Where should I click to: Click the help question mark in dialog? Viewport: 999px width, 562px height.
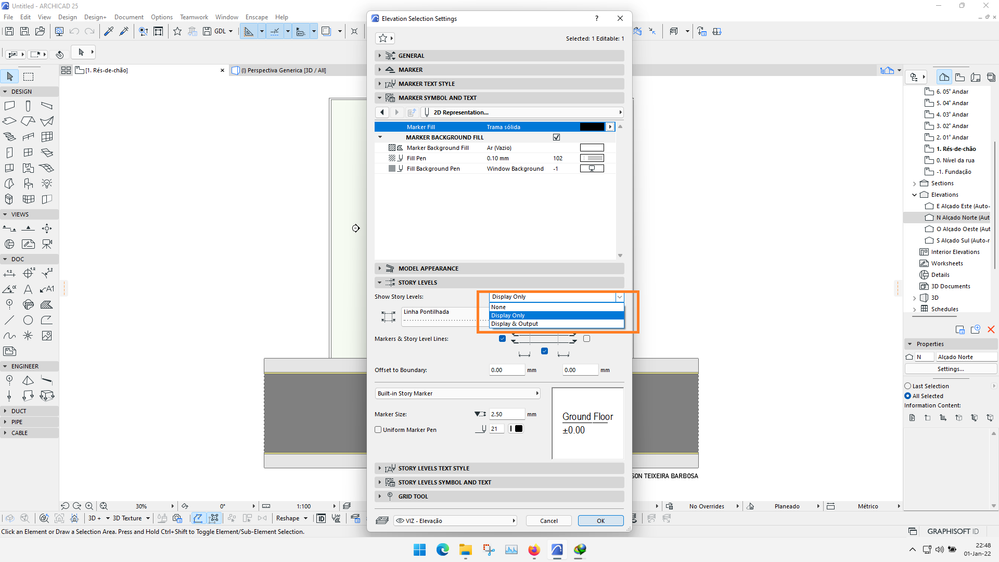click(596, 18)
